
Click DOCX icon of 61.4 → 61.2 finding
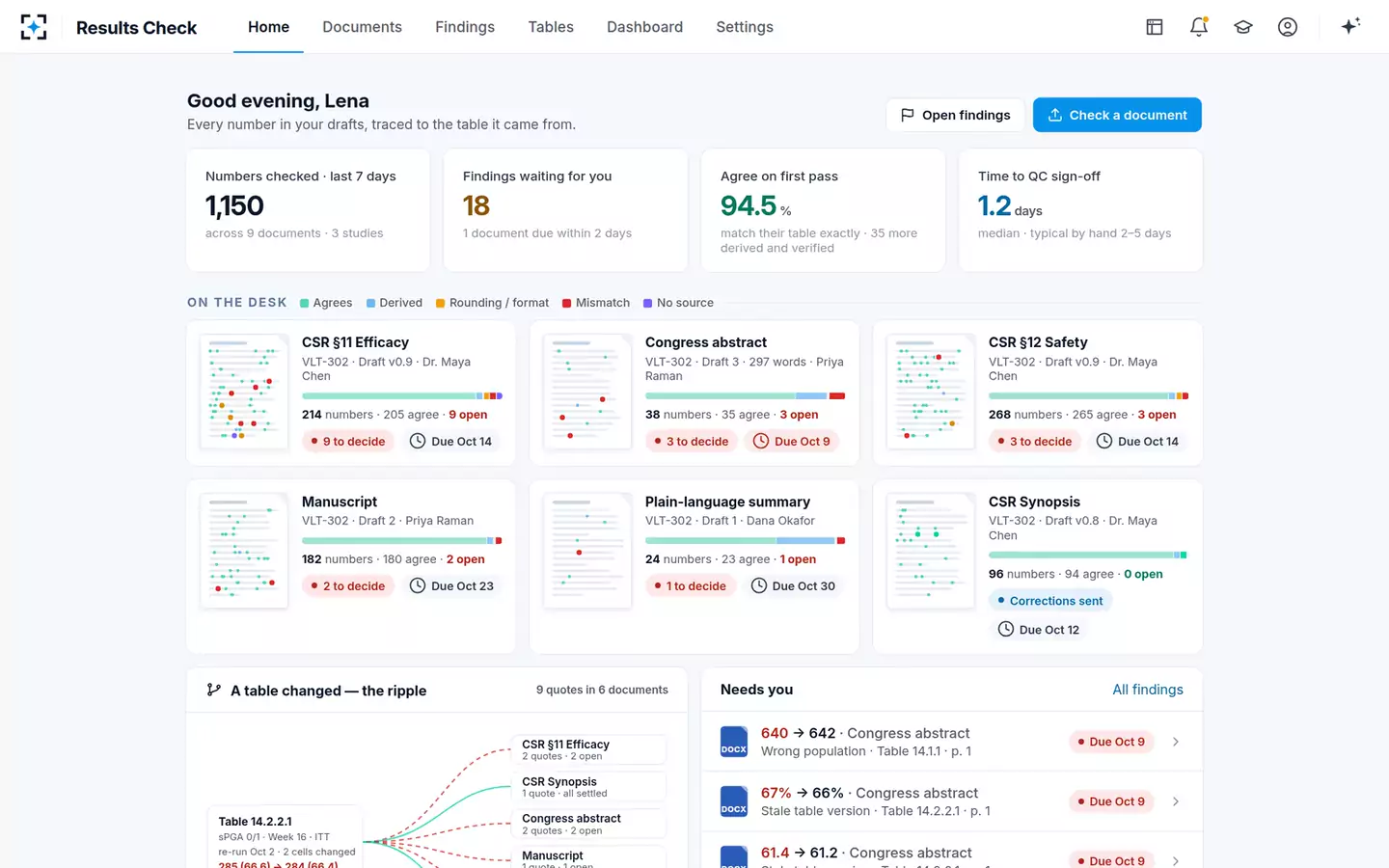point(734,857)
